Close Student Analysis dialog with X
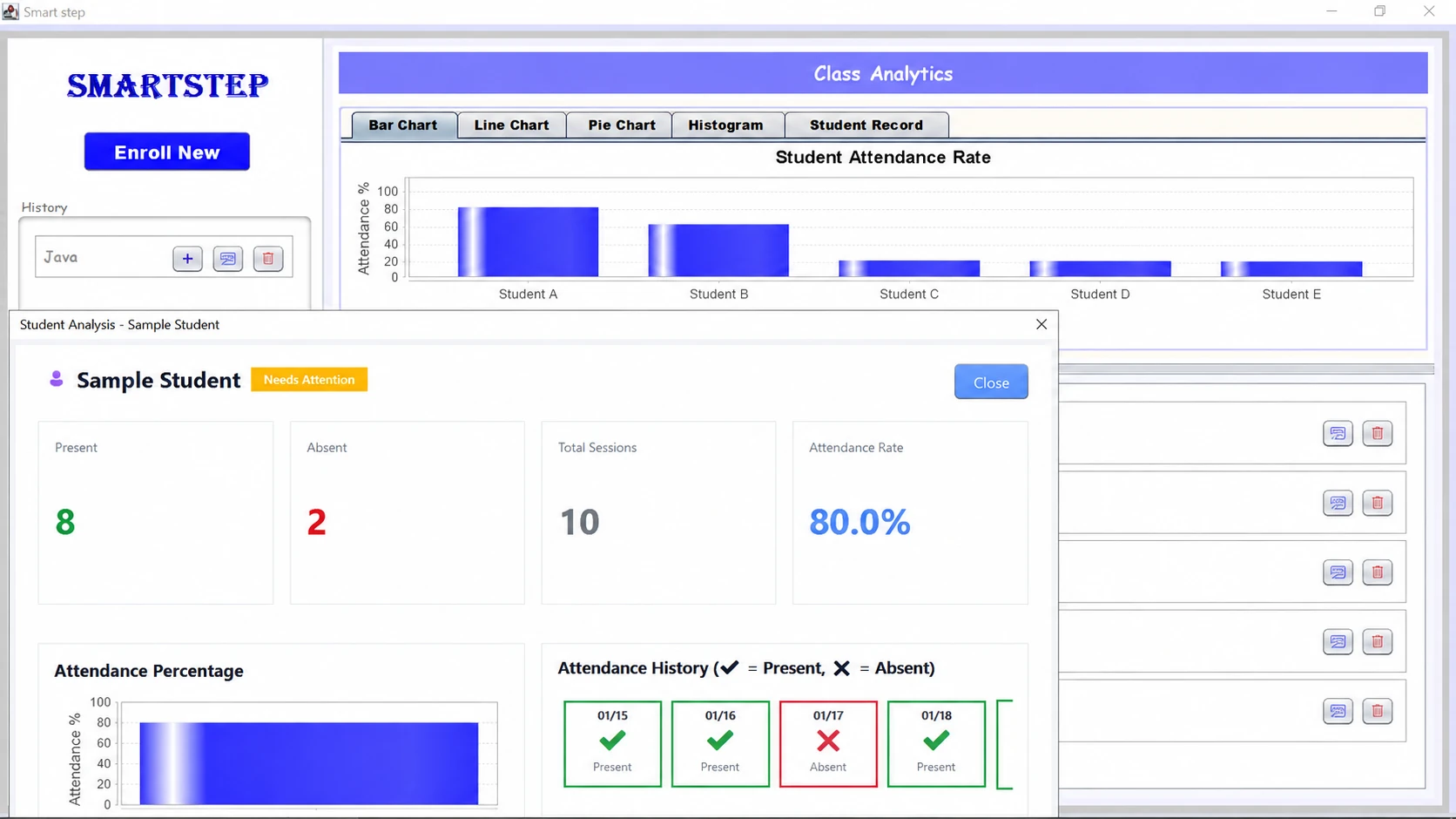This screenshot has width=1456, height=819. (1041, 324)
